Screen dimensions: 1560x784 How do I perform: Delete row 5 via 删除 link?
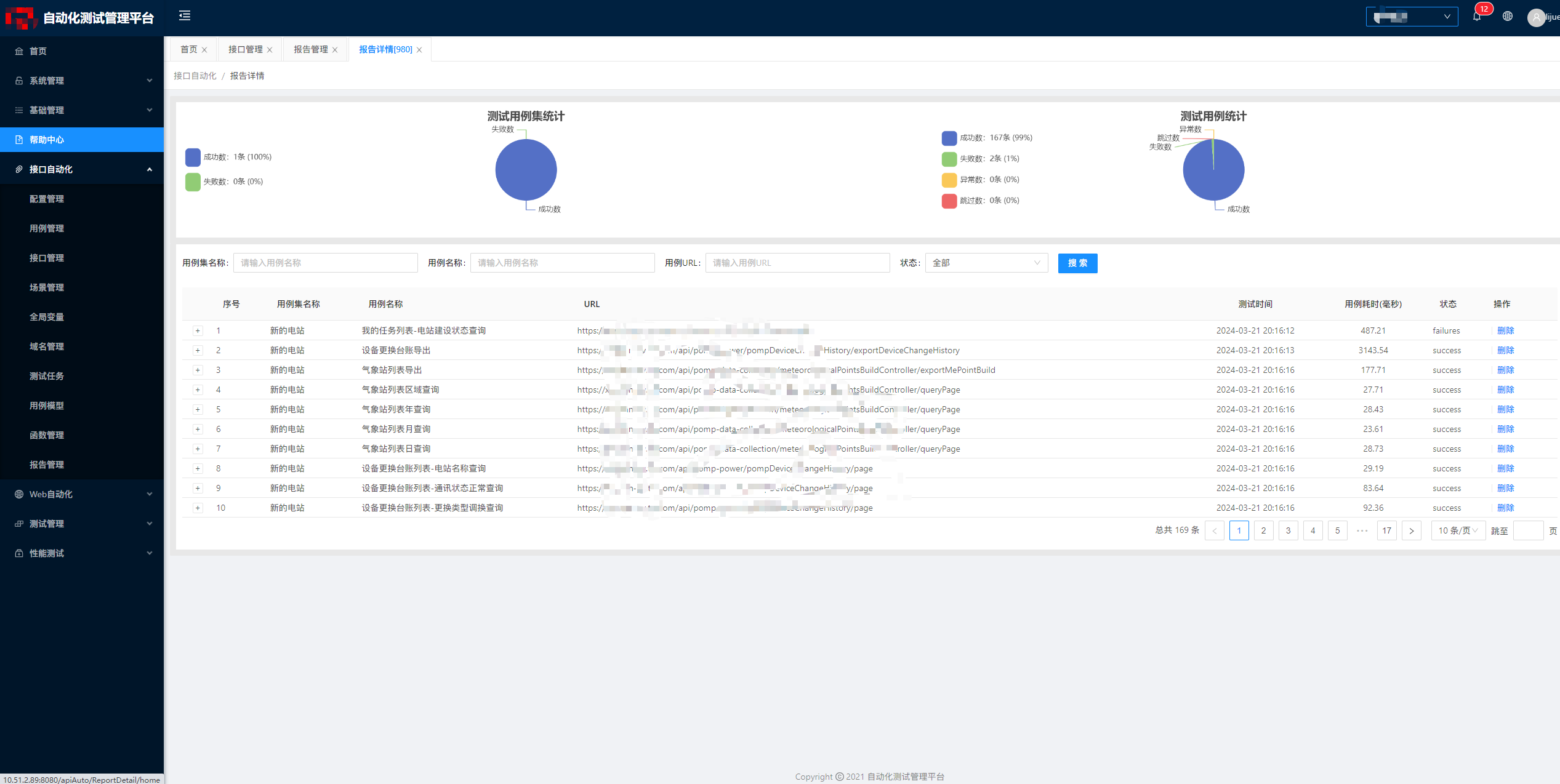coord(1505,410)
